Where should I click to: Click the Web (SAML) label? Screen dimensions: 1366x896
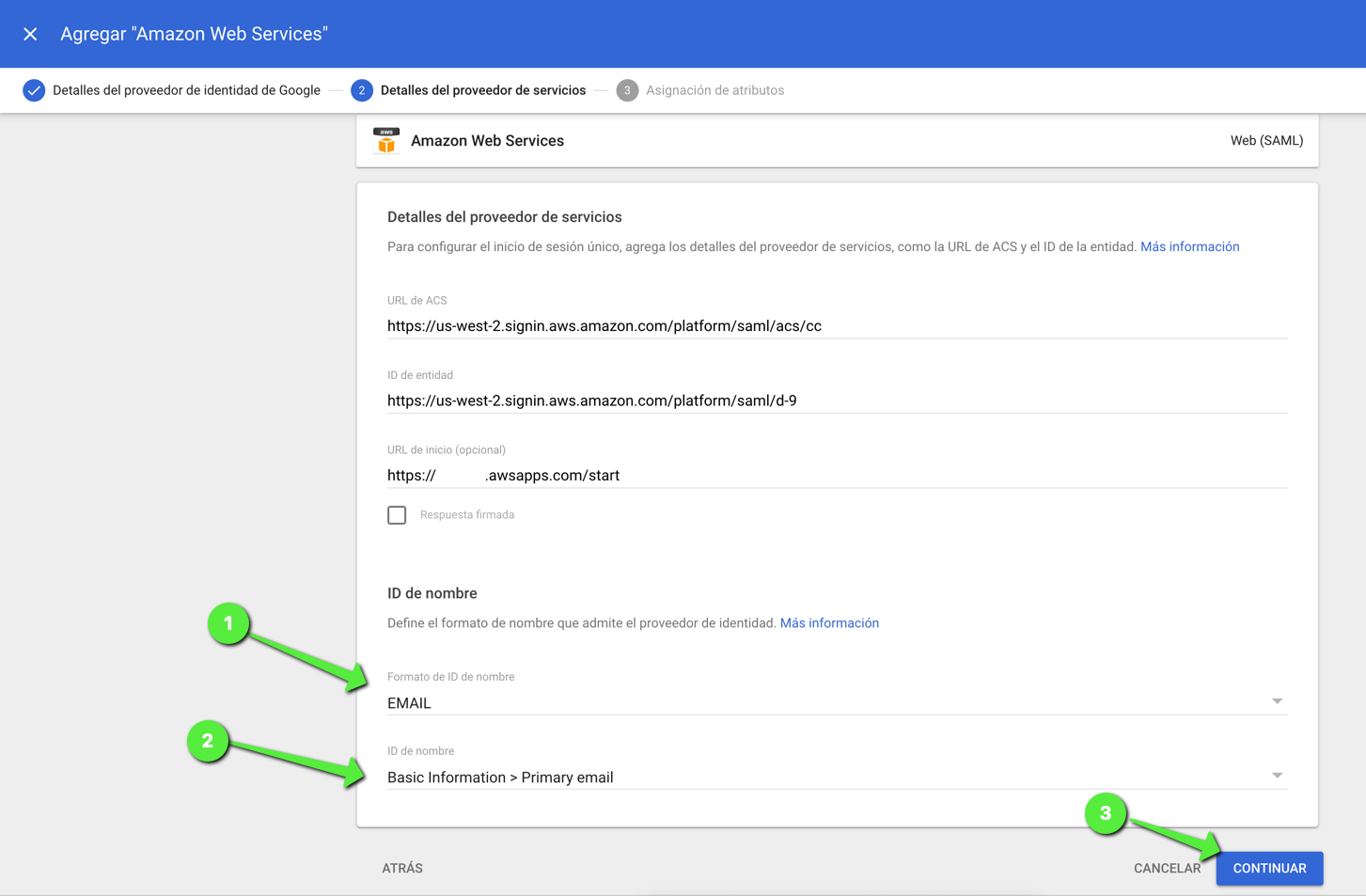[1266, 140]
